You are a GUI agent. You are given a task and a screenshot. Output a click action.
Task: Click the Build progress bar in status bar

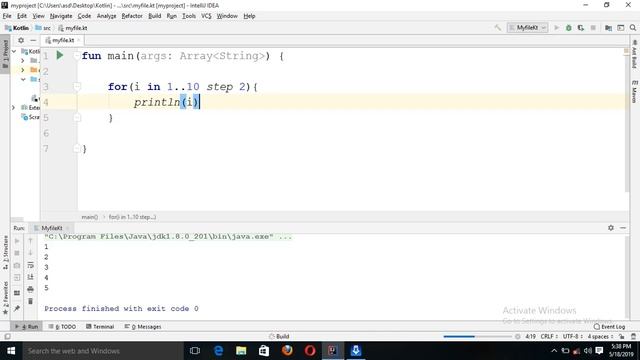coord(478,337)
